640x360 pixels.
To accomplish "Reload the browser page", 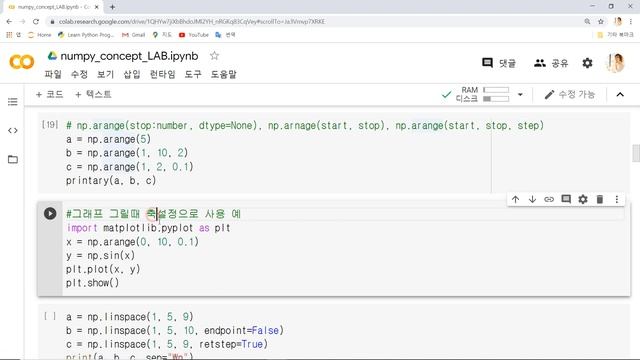I will (x=36, y=22).
